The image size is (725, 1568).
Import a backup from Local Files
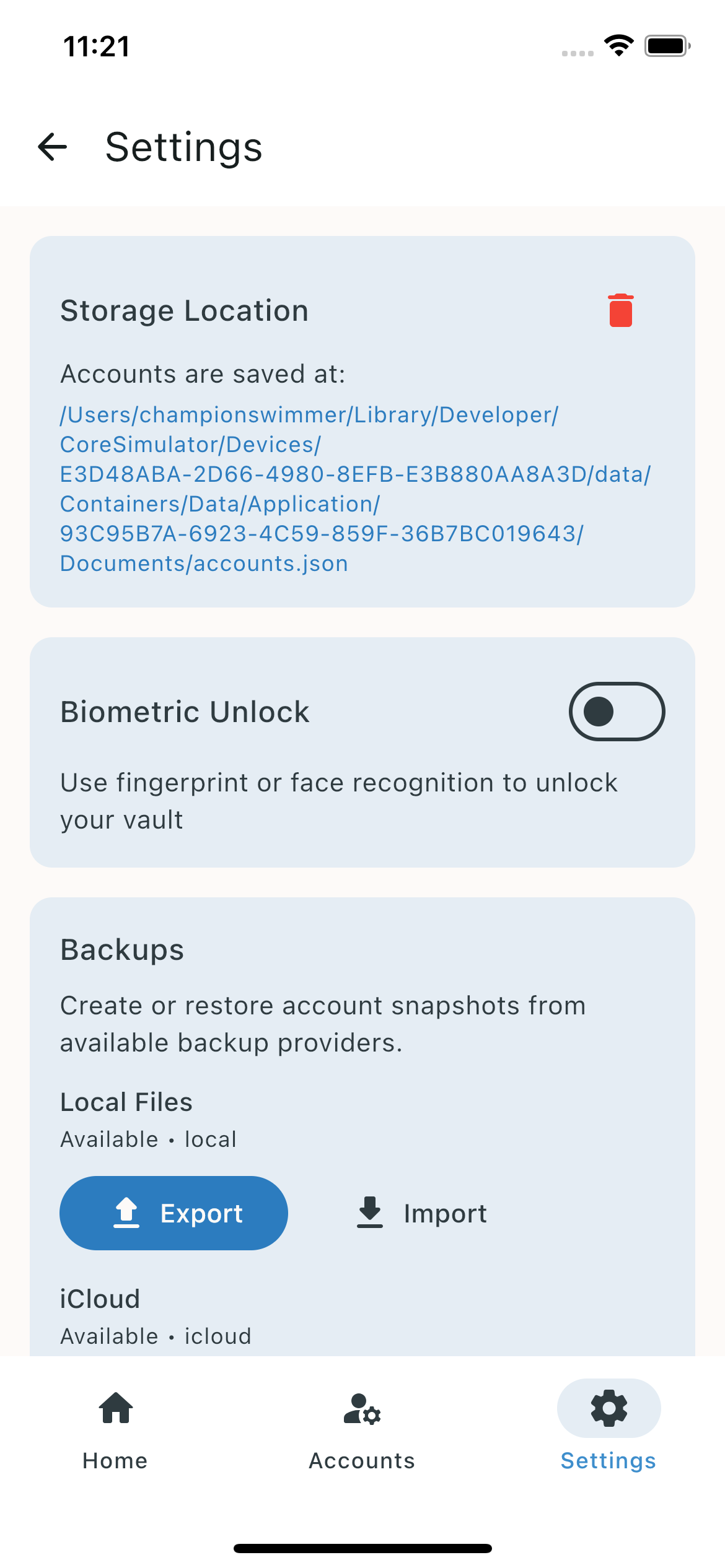click(x=422, y=1213)
